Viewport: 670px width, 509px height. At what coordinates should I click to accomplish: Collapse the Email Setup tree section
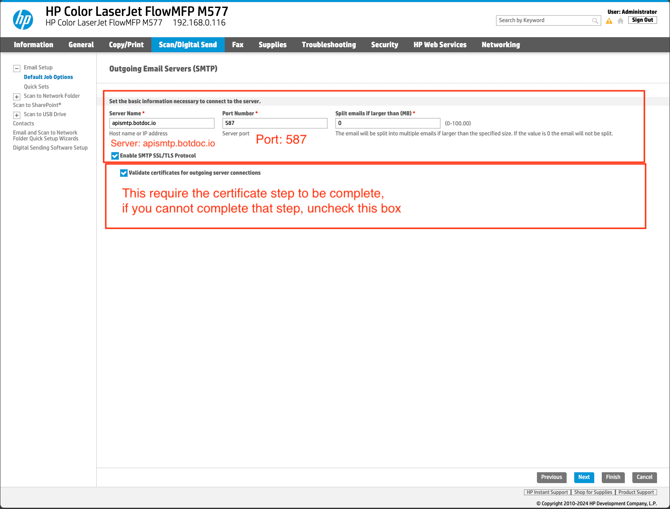[16, 68]
